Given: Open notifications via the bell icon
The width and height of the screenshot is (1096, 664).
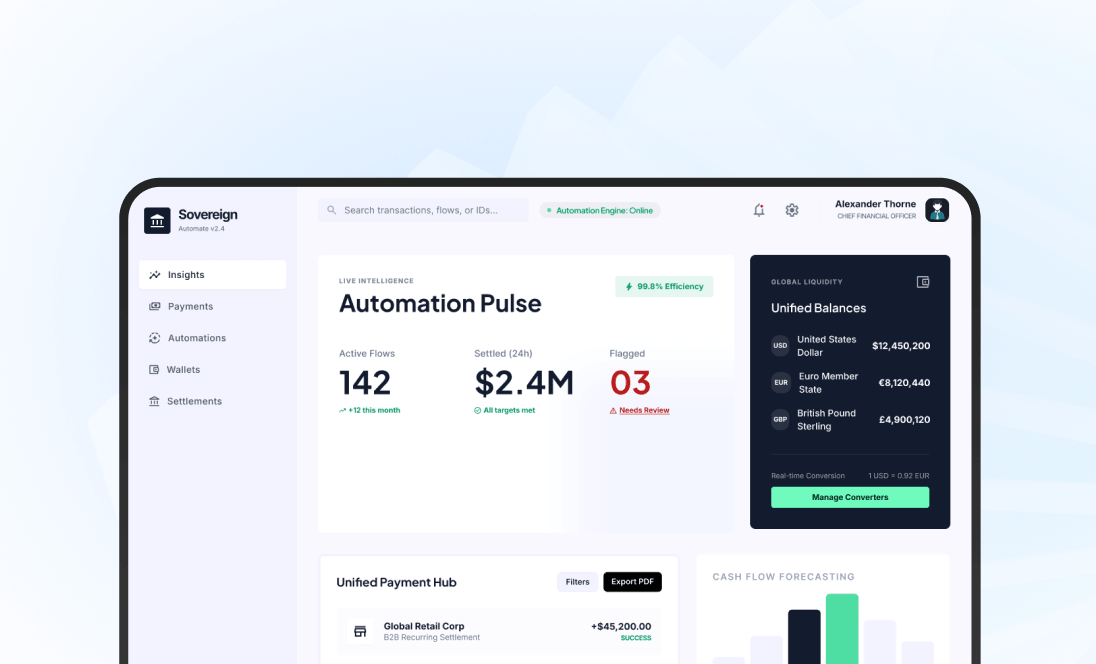Looking at the screenshot, I should 758,210.
